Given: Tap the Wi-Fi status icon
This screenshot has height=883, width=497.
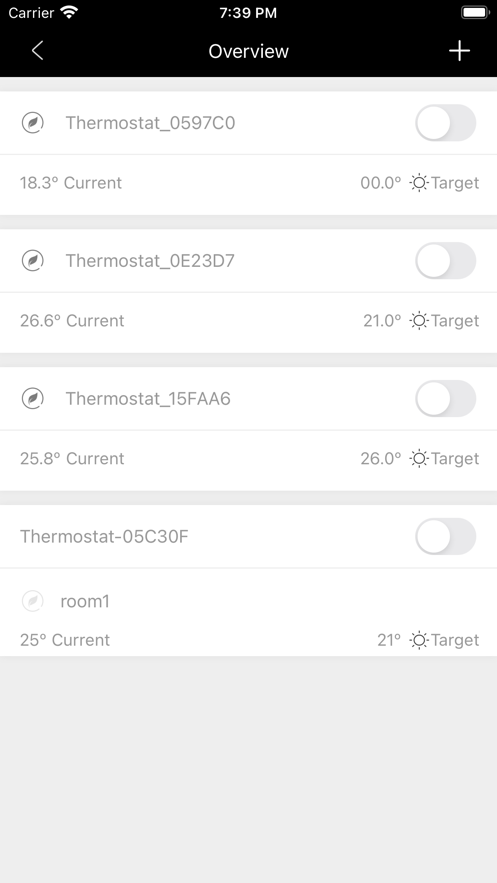Looking at the screenshot, I should (70, 13).
